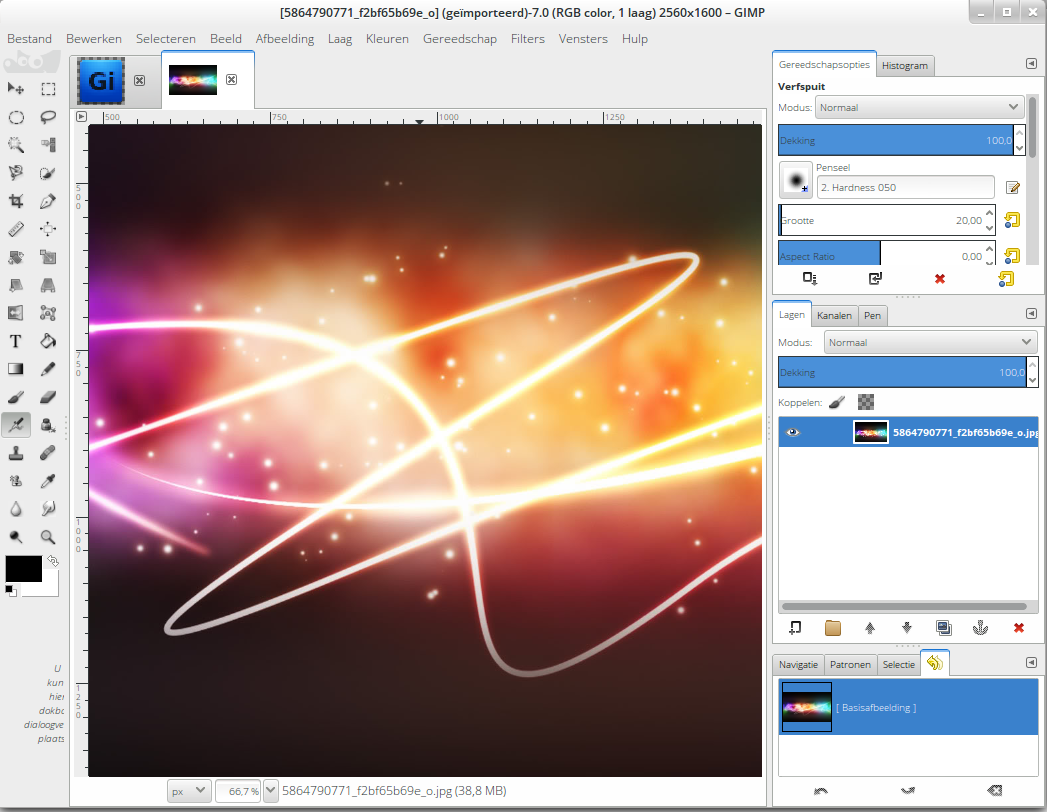Toggle lock pixels brush icon next to Koppelen
Screen dimensions: 1047x812
click(x=838, y=402)
